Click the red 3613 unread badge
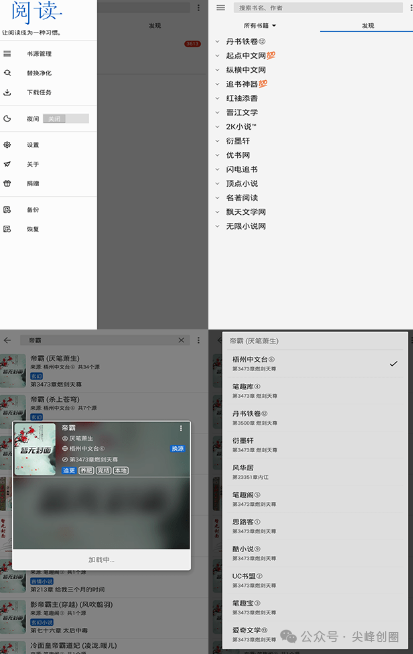413x654 pixels. 192,44
